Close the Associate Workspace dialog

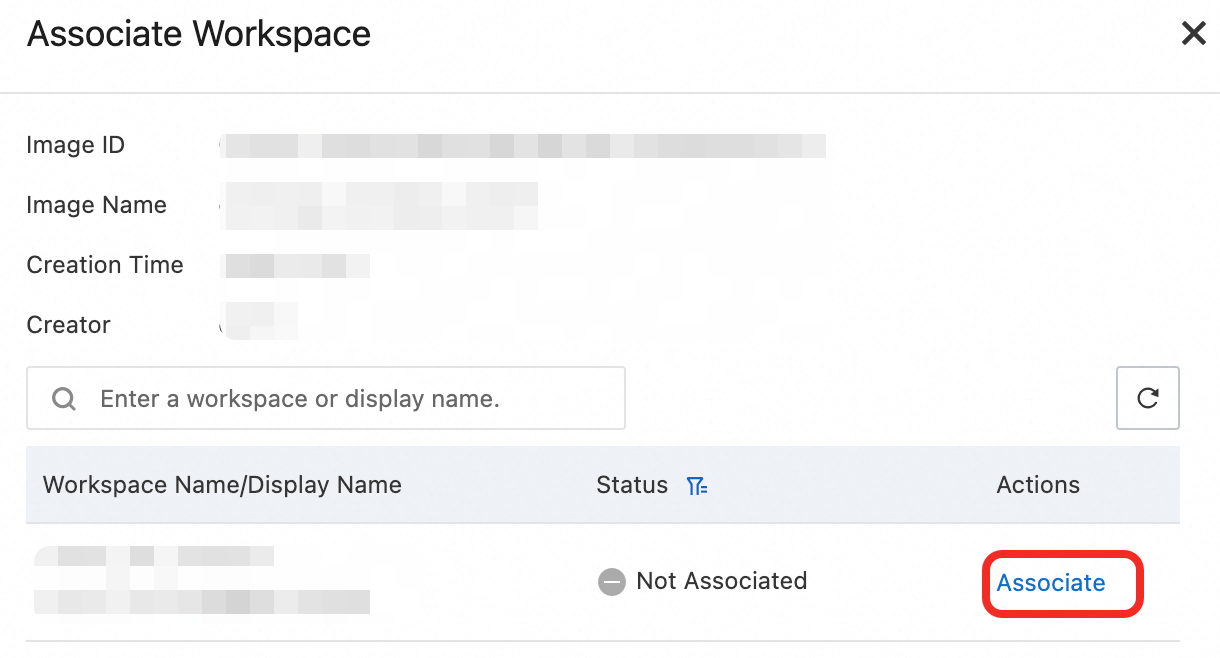tap(1193, 34)
